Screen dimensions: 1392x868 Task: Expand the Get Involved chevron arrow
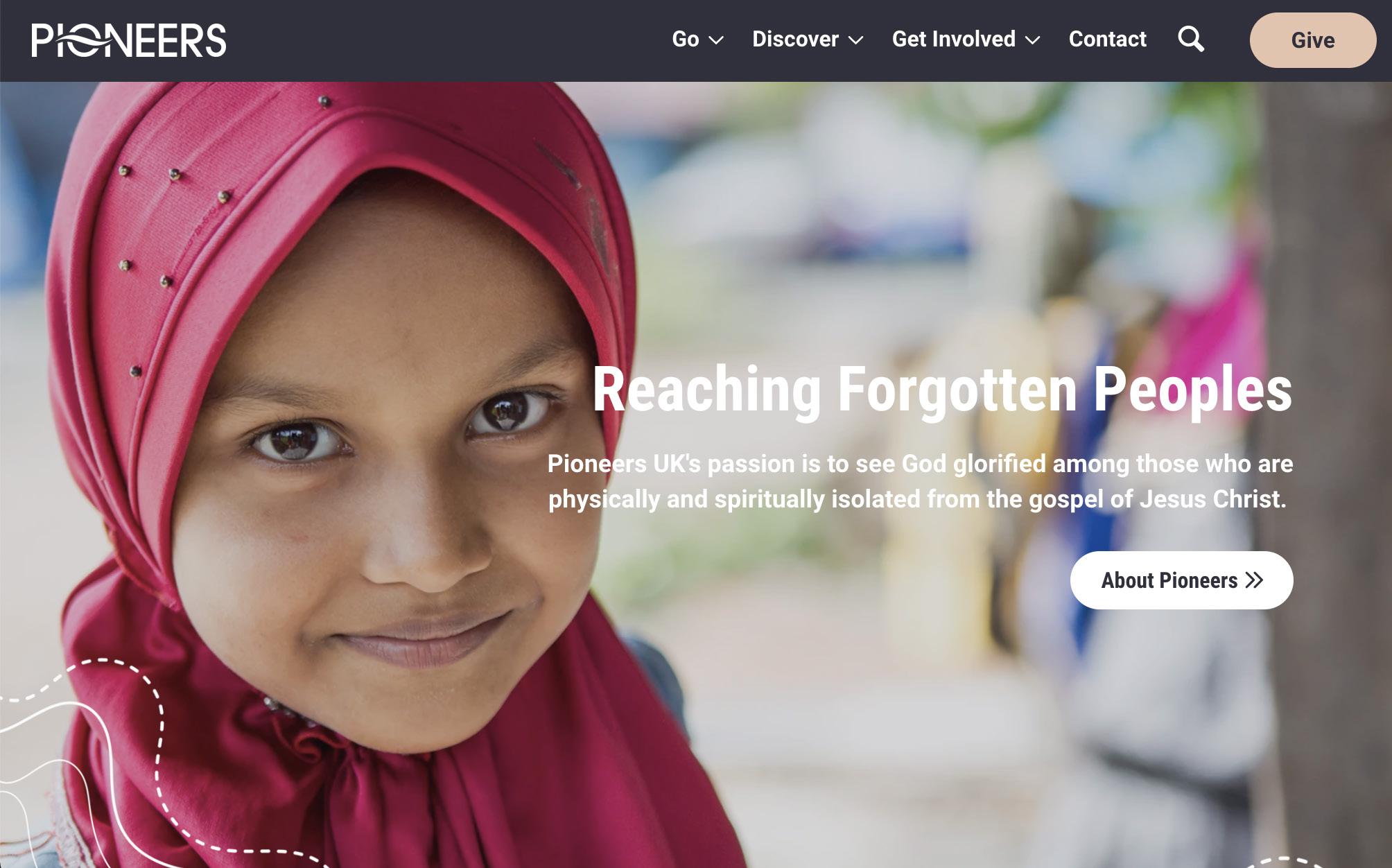coord(1033,40)
